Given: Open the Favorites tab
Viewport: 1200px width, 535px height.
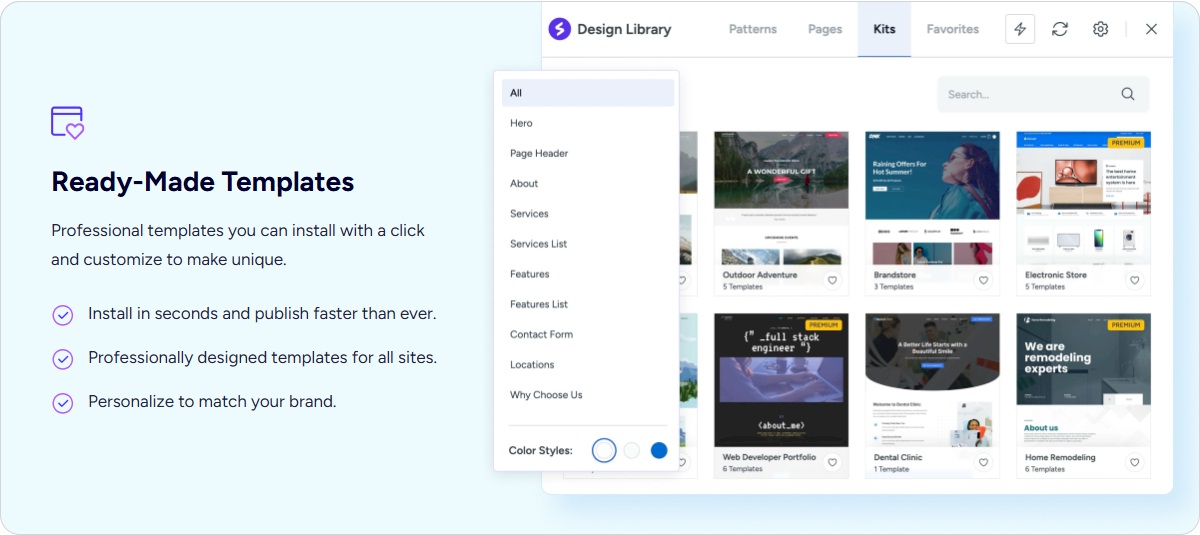Looking at the screenshot, I should pyautogui.click(x=953, y=29).
